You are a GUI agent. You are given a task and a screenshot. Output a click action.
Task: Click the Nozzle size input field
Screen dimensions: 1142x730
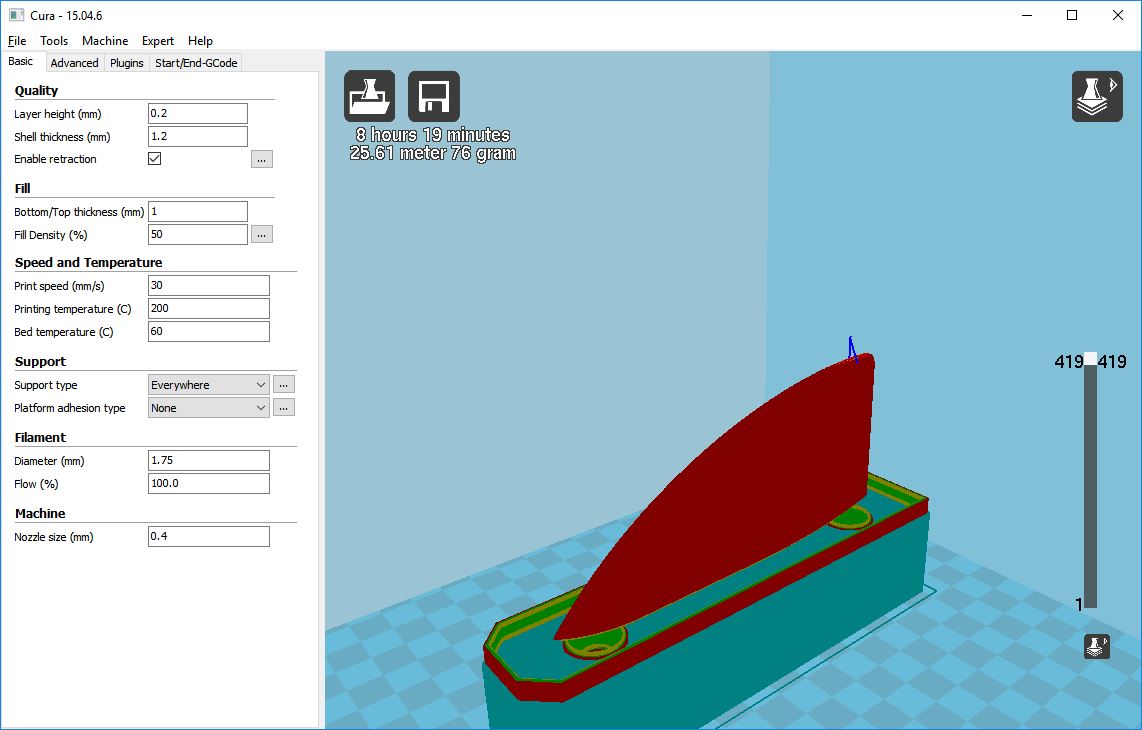[x=208, y=536]
